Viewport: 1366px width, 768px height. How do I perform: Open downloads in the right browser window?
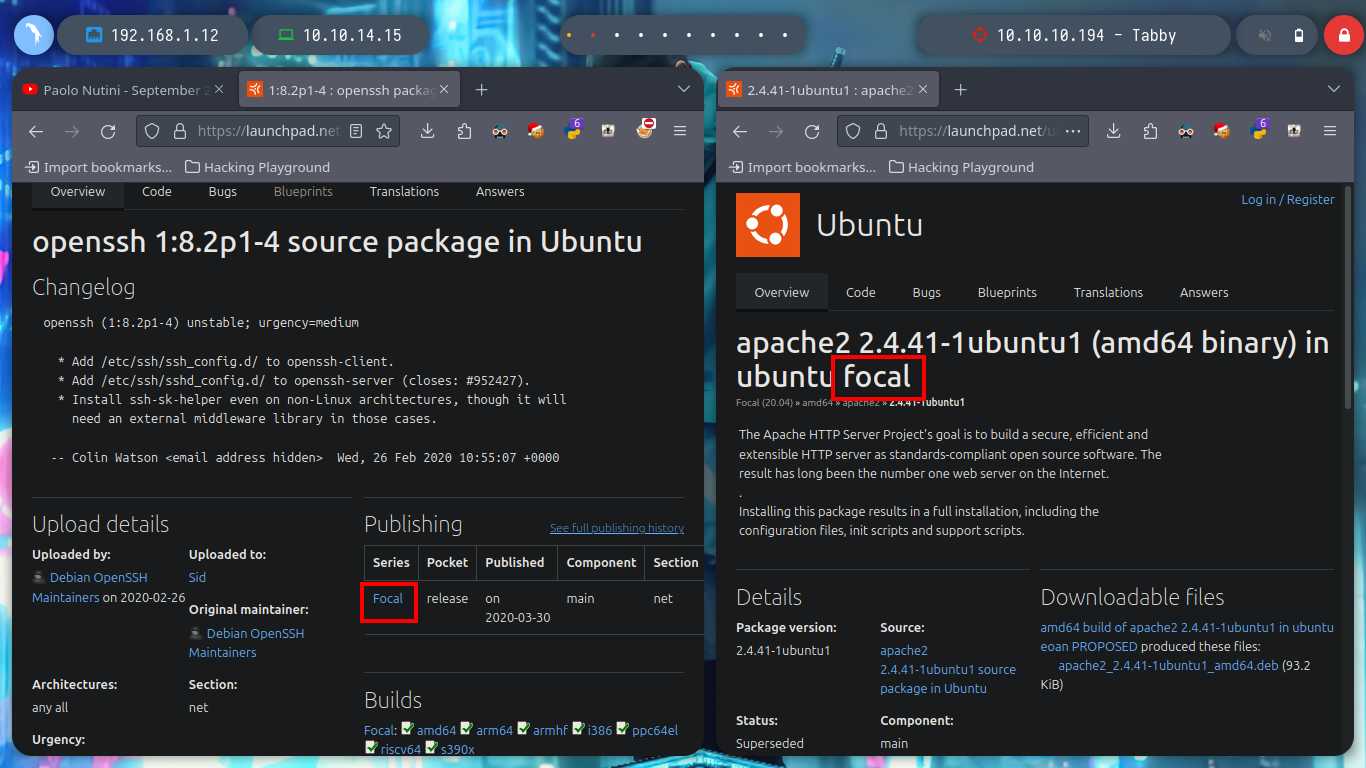[x=1113, y=131]
